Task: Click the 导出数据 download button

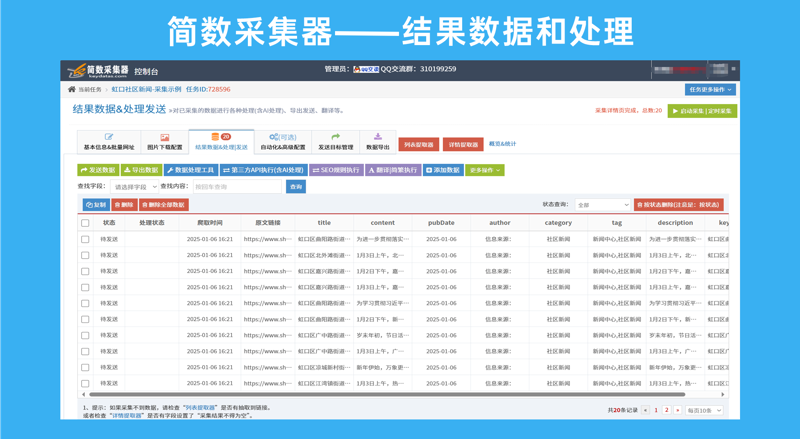Action: (x=141, y=170)
